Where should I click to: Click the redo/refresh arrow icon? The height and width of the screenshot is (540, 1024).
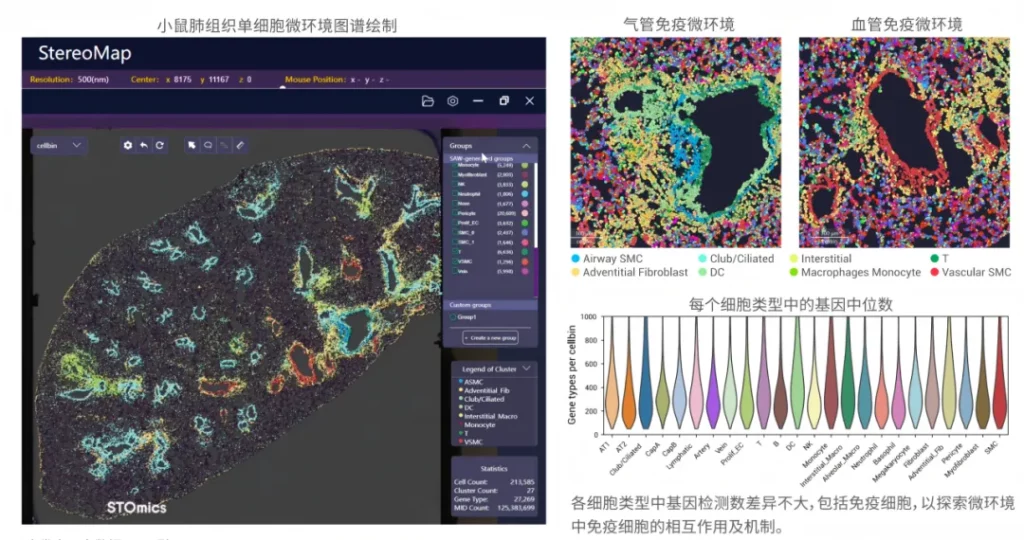click(x=159, y=145)
